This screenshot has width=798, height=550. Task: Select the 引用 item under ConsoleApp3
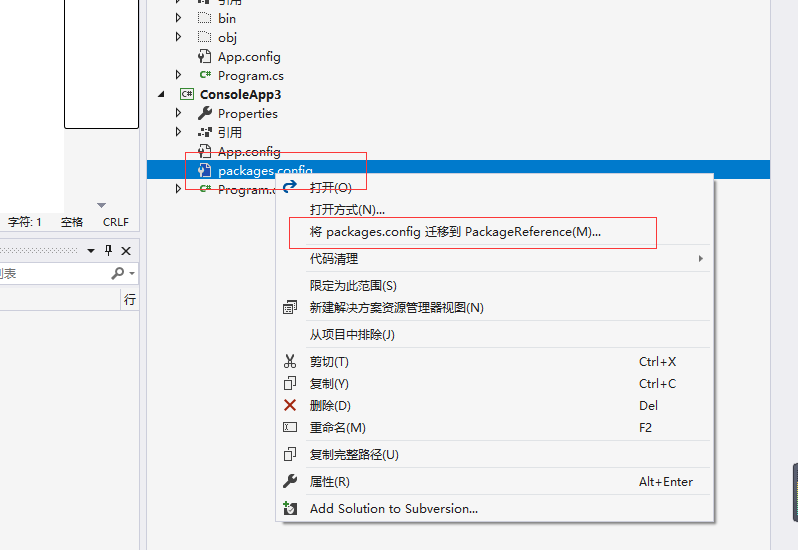pyautogui.click(x=230, y=133)
